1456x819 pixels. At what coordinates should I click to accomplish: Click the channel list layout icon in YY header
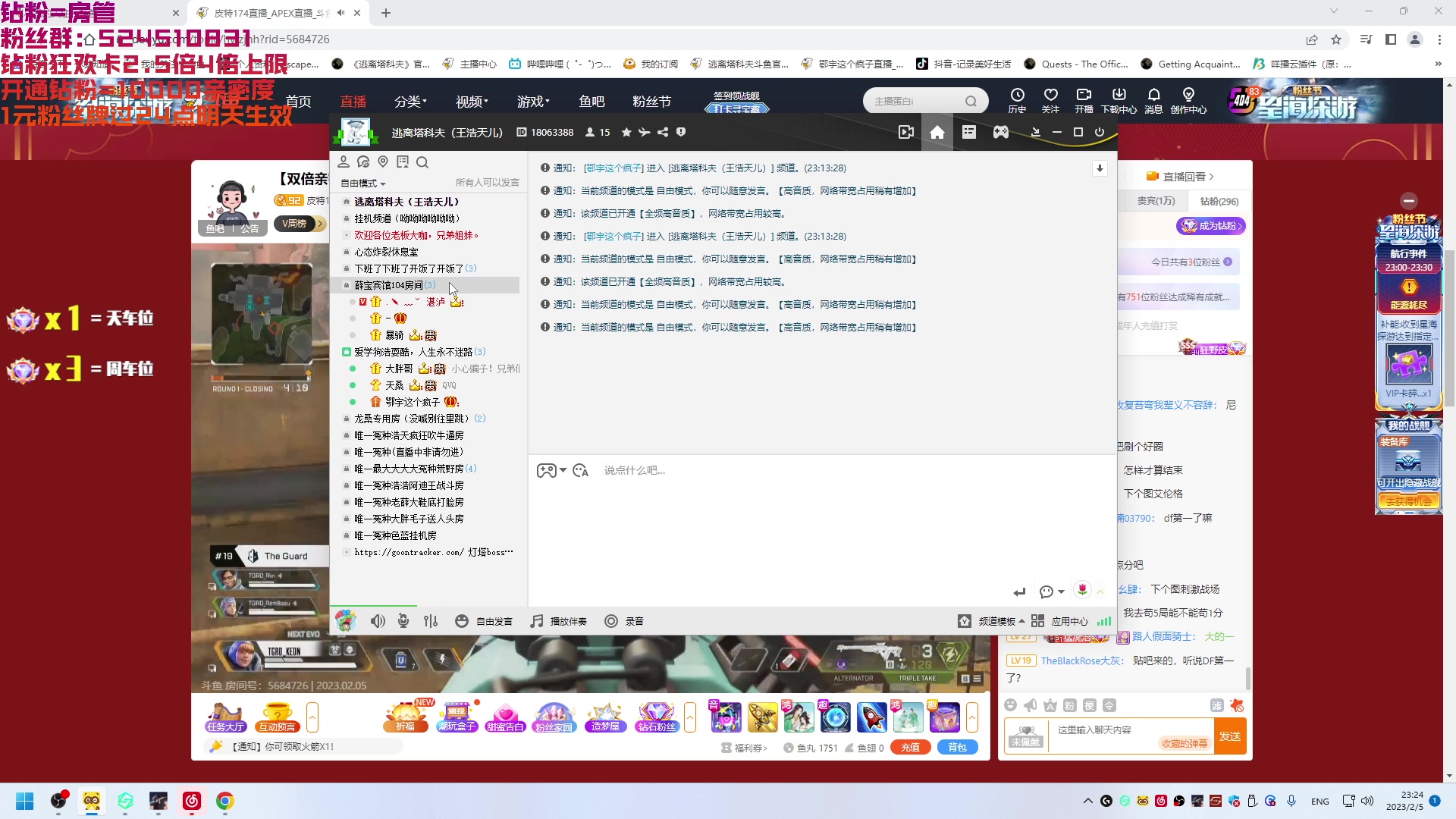point(969,132)
